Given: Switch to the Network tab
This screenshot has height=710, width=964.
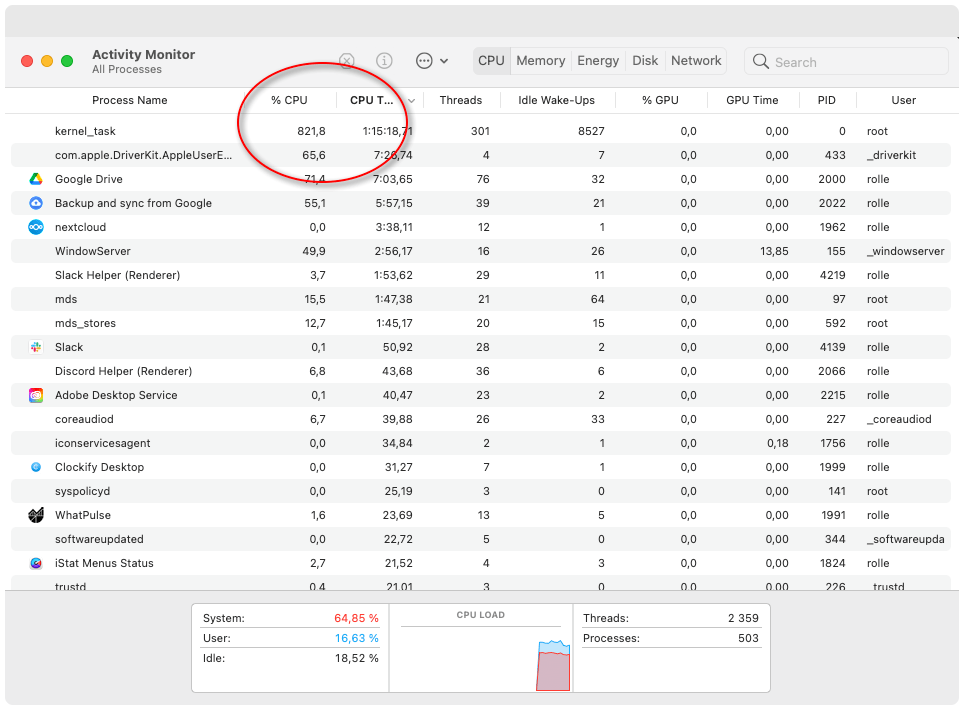Looking at the screenshot, I should (696, 61).
